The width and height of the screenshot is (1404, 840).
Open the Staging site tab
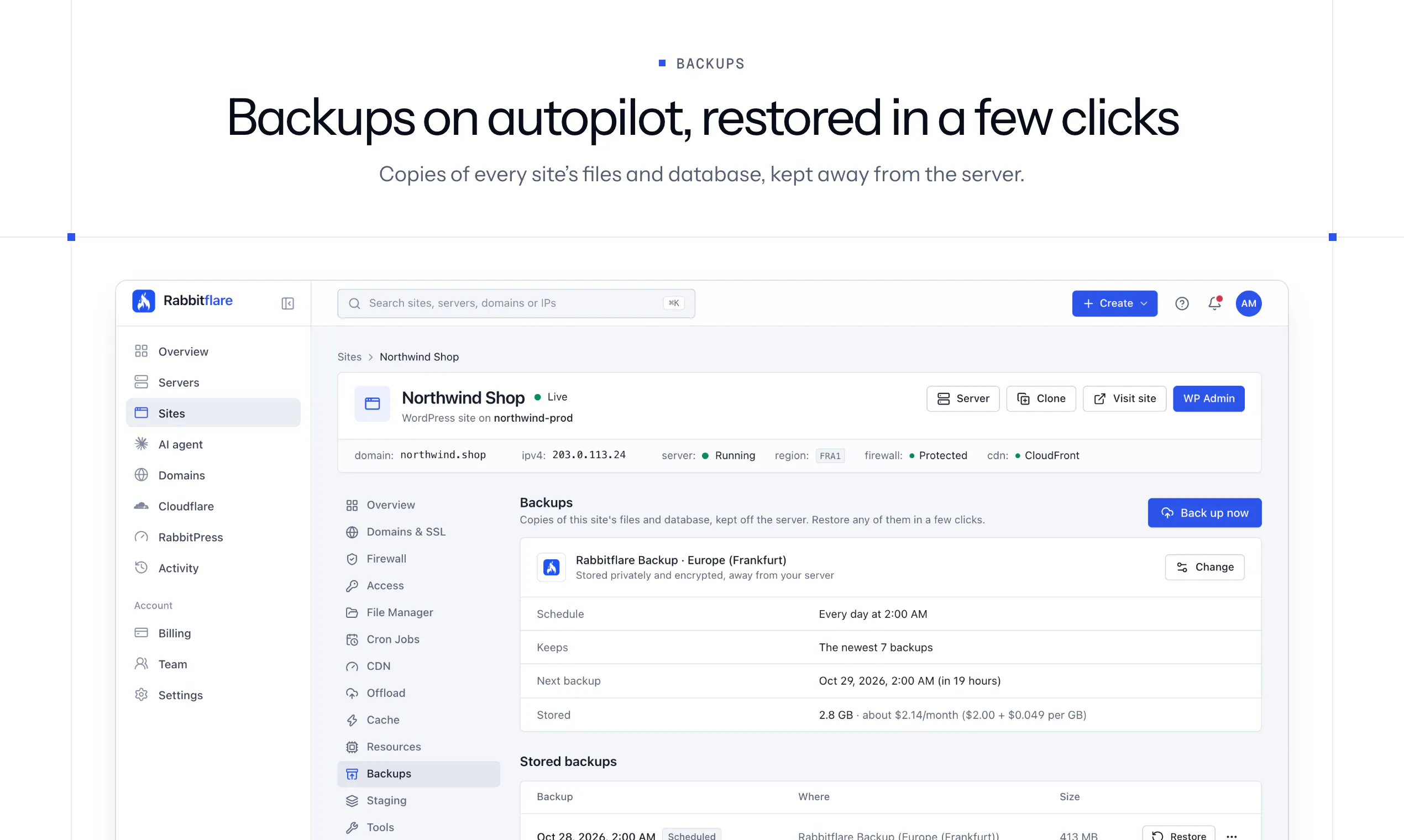tap(418, 800)
